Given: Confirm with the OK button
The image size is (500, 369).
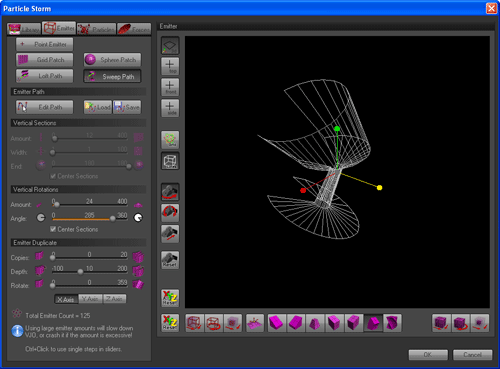Looking at the screenshot, I should [x=428, y=355].
